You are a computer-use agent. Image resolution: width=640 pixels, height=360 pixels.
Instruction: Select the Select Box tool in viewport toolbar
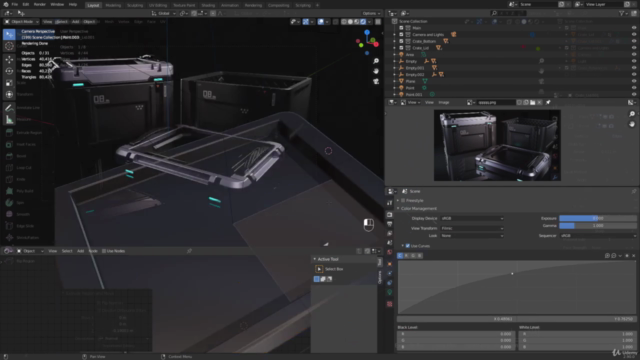click(x=9, y=34)
